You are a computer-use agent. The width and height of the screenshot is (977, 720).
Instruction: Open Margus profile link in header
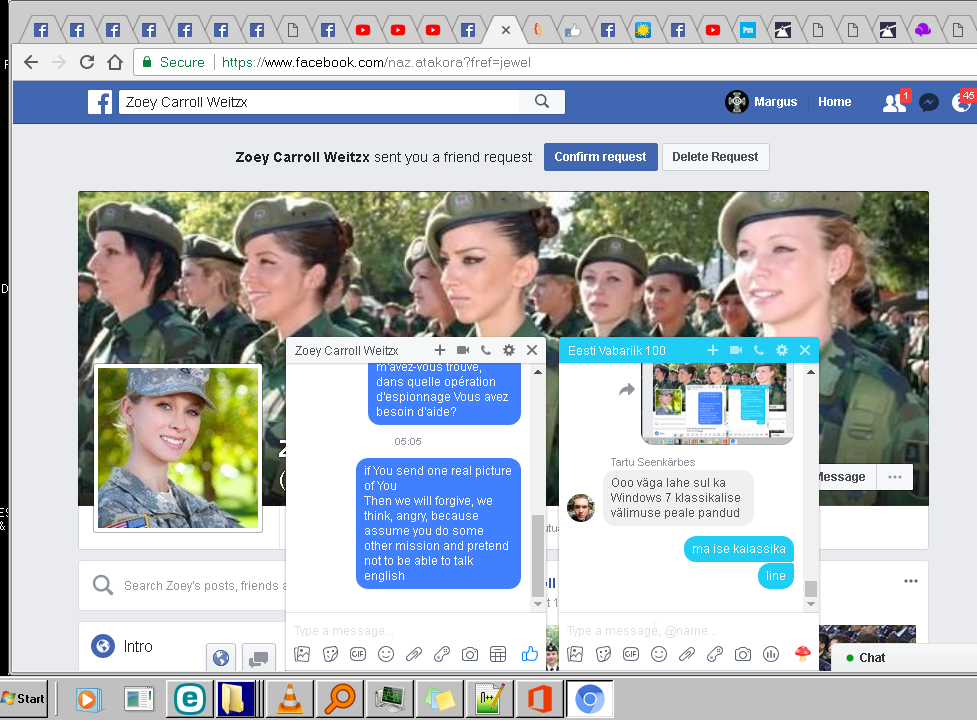(x=762, y=102)
